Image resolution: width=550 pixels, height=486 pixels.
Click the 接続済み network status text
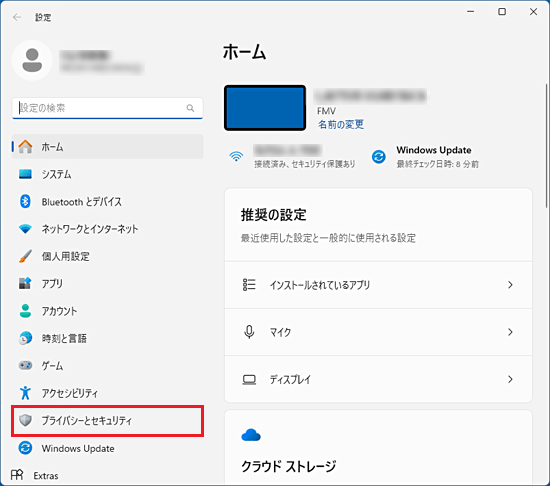pyautogui.click(x=304, y=164)
